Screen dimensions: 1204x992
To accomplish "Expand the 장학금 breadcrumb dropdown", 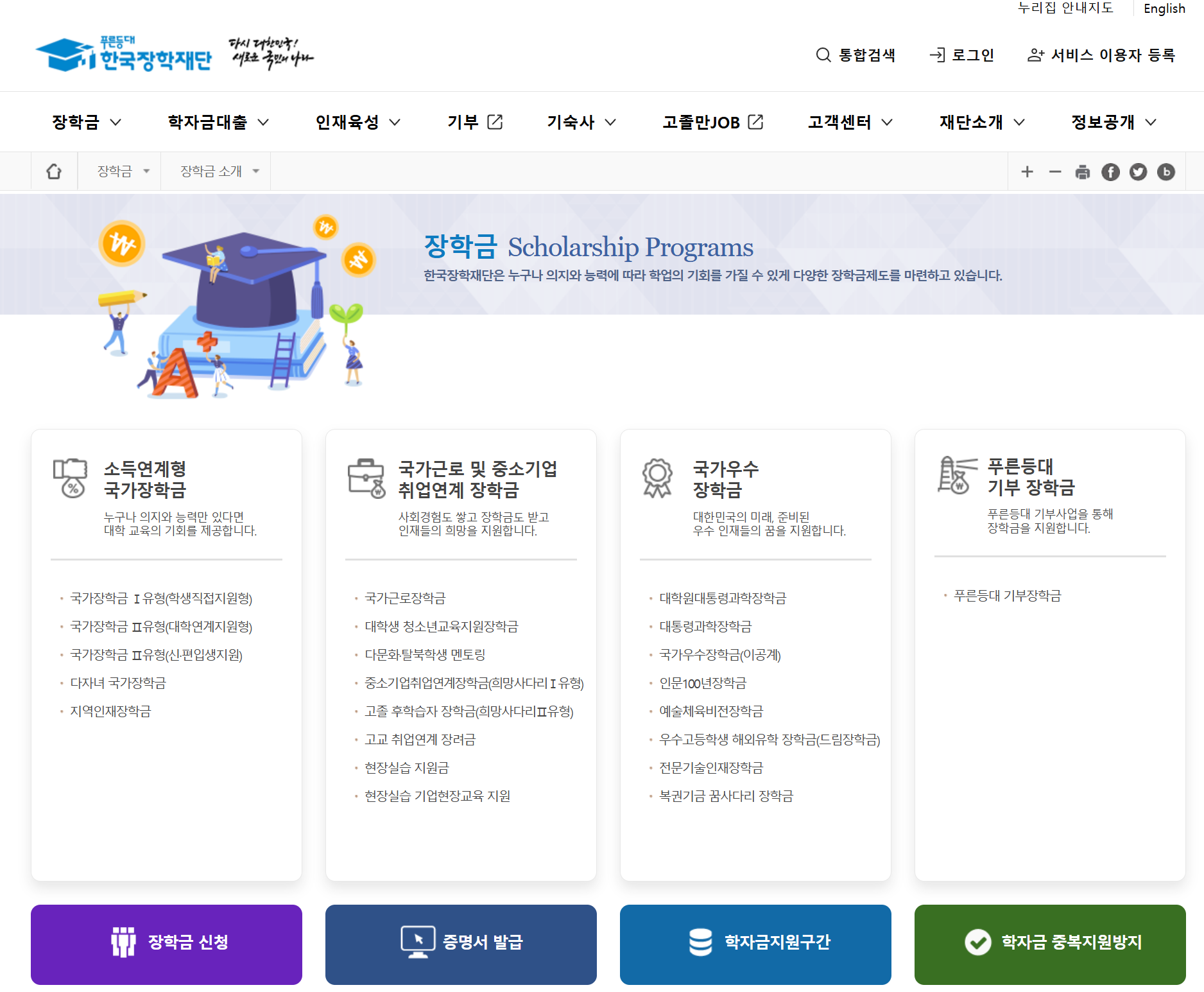I will (146, 171).
